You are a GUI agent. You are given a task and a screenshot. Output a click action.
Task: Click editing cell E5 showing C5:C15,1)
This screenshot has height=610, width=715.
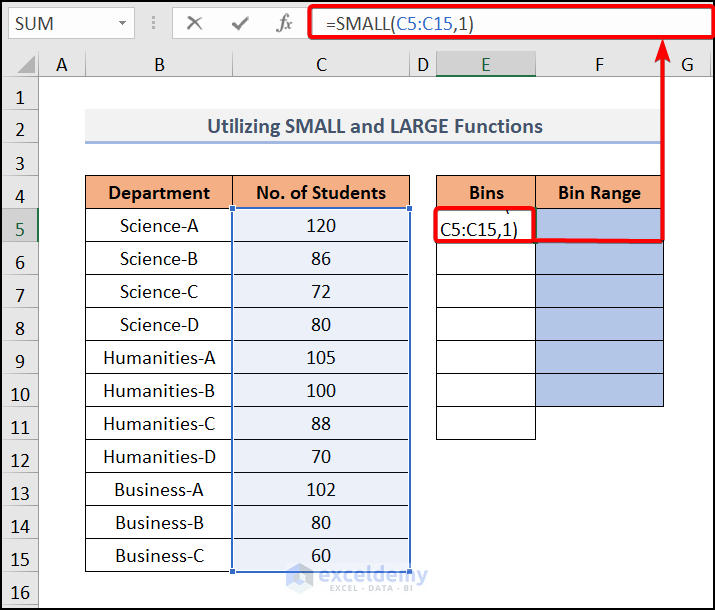coord(484,225)
